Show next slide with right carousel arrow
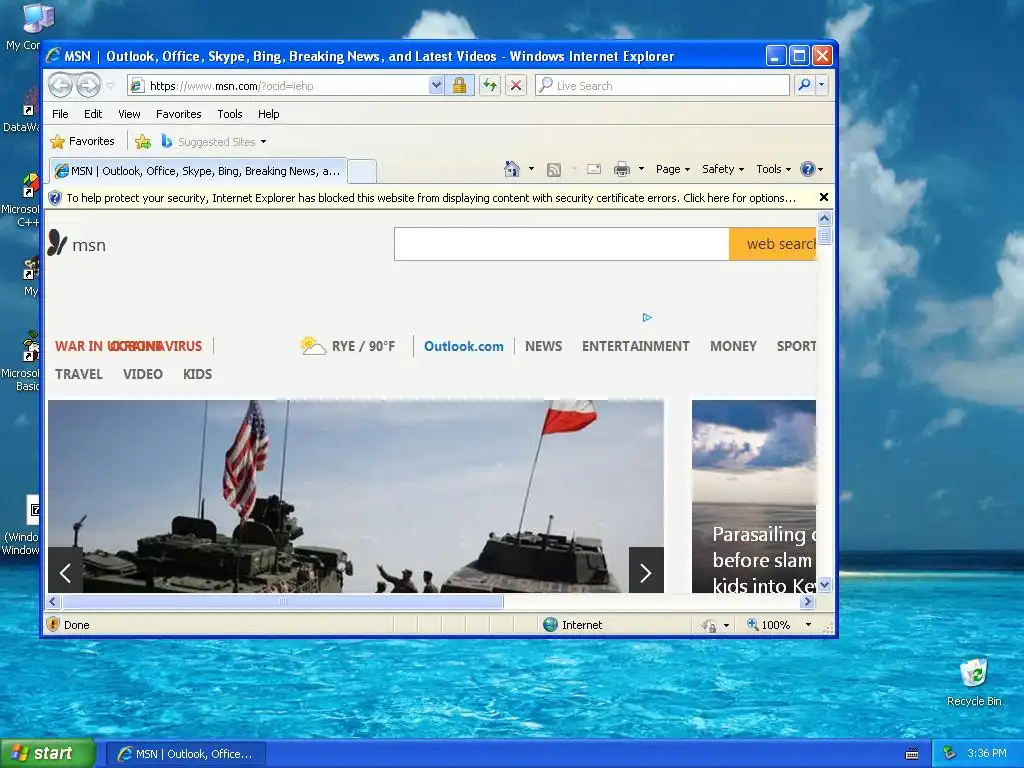The width and height of the screenshot is (1024, 768). [646, 571]
